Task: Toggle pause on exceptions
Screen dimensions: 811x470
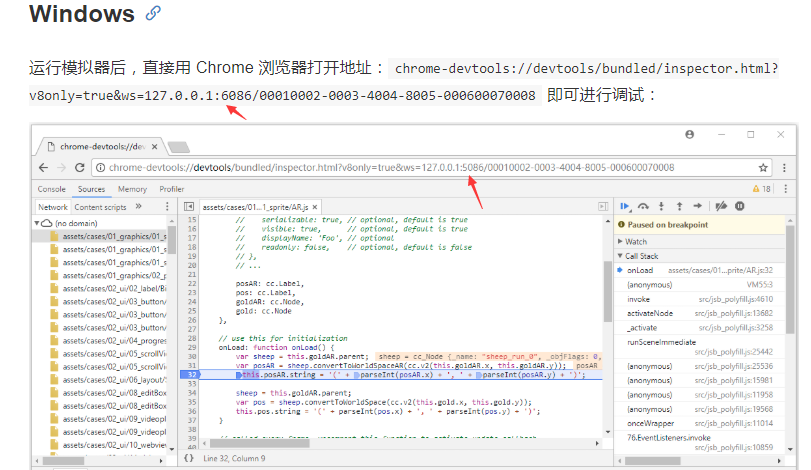Action: tap(740, 206)
